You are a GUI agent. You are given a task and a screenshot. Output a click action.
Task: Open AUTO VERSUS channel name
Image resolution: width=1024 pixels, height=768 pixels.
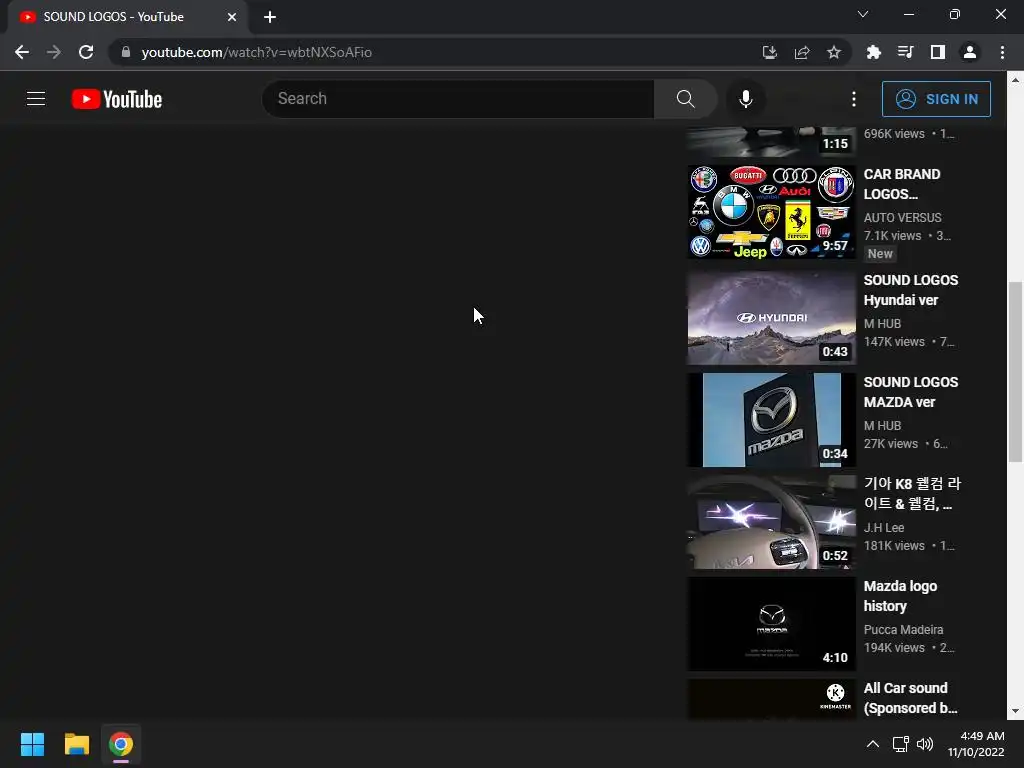903,217
